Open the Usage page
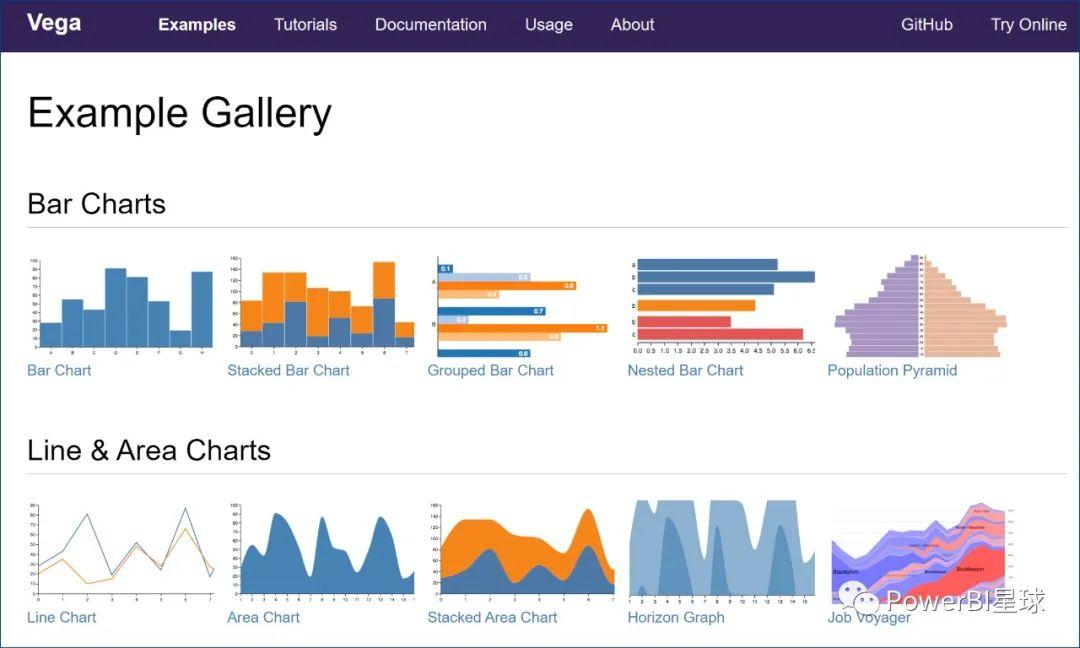Screen dimensions: 1080x648 (x=548, y=24)
